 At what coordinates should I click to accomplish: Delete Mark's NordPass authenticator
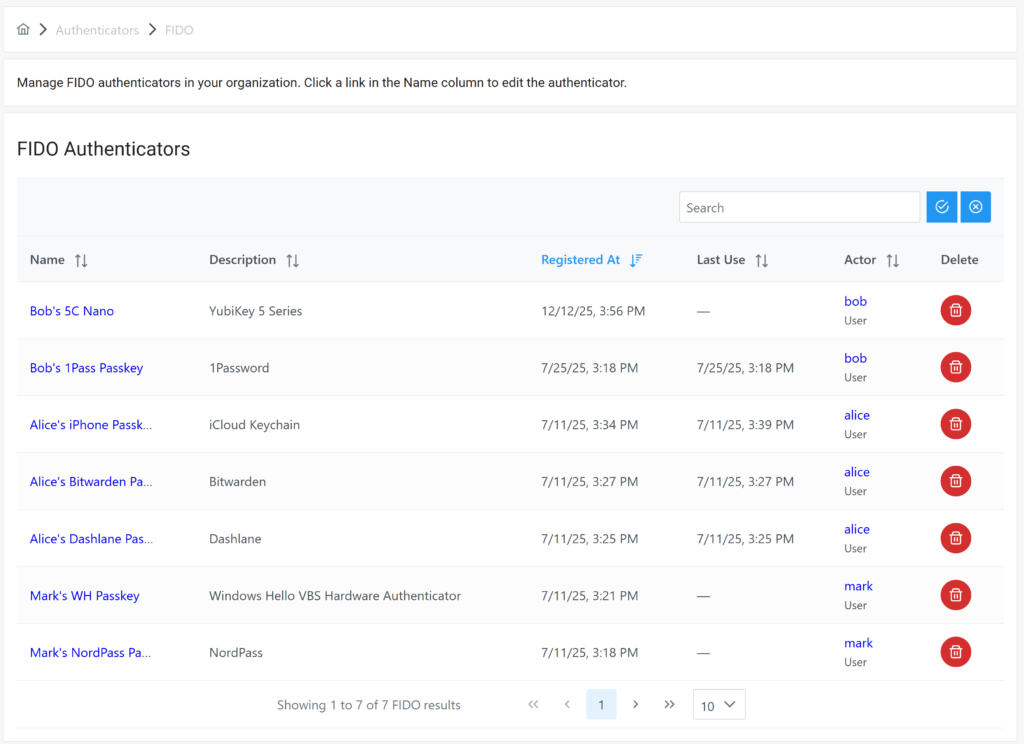point(955,652)
